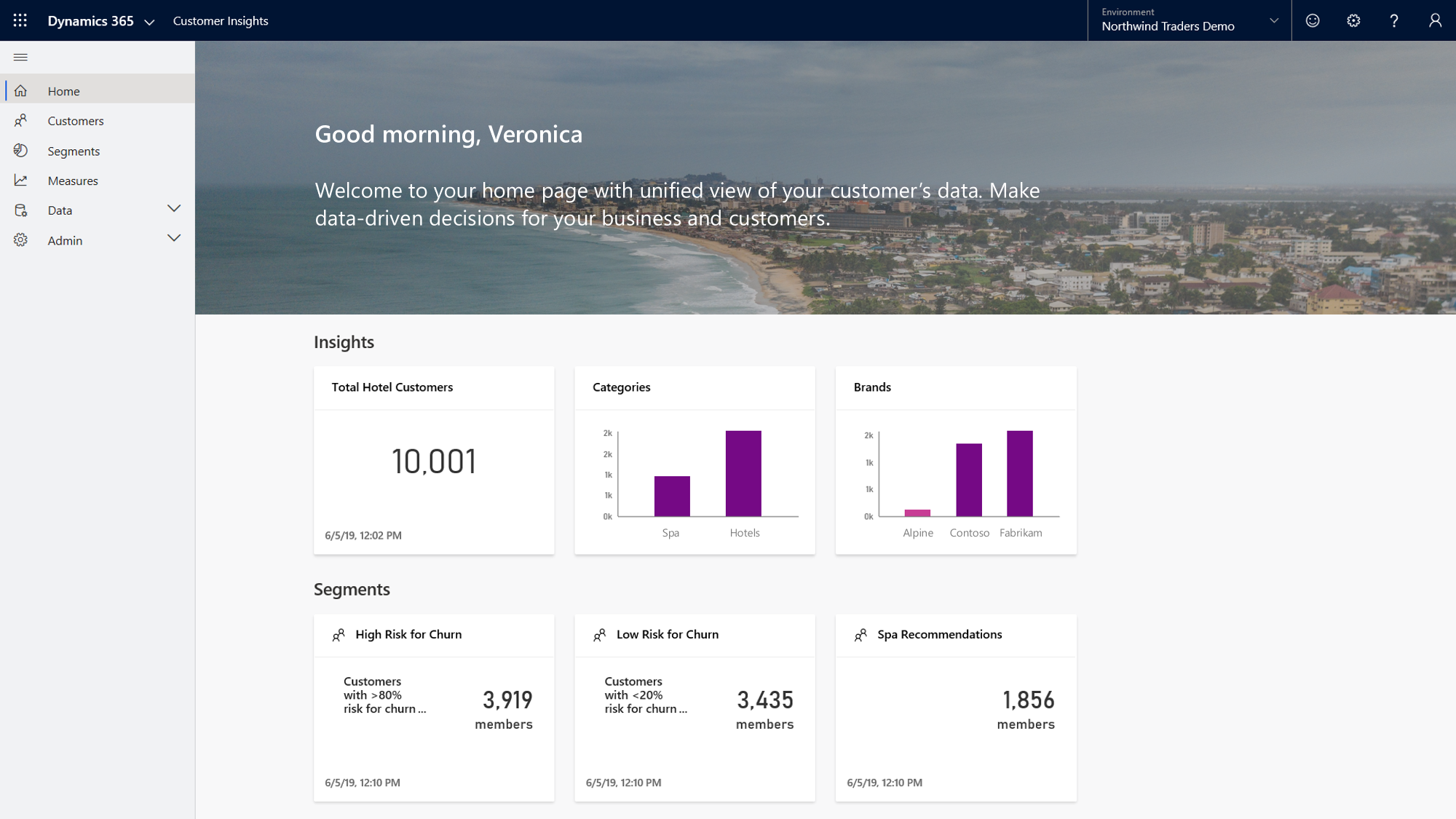Open the Data section icon
Viewport: 1456px width, 819px height.
point(21,210)
